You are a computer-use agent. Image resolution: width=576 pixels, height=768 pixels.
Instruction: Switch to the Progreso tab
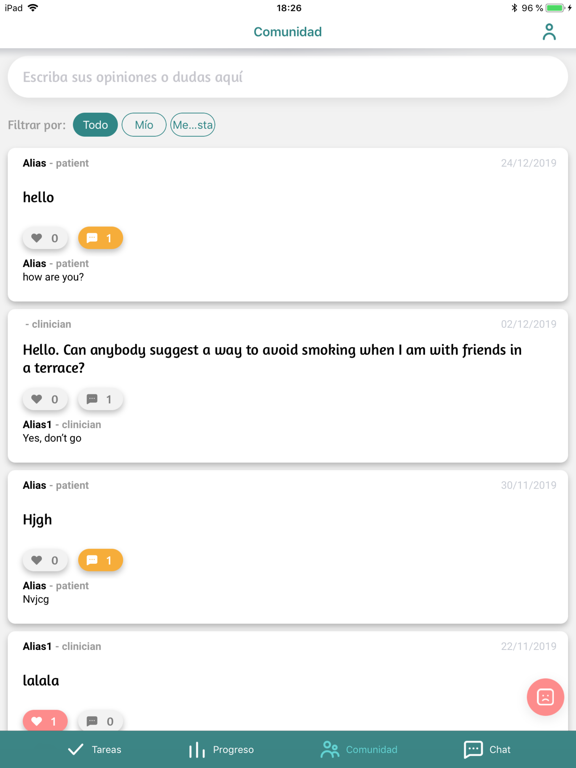pos(221,749)
